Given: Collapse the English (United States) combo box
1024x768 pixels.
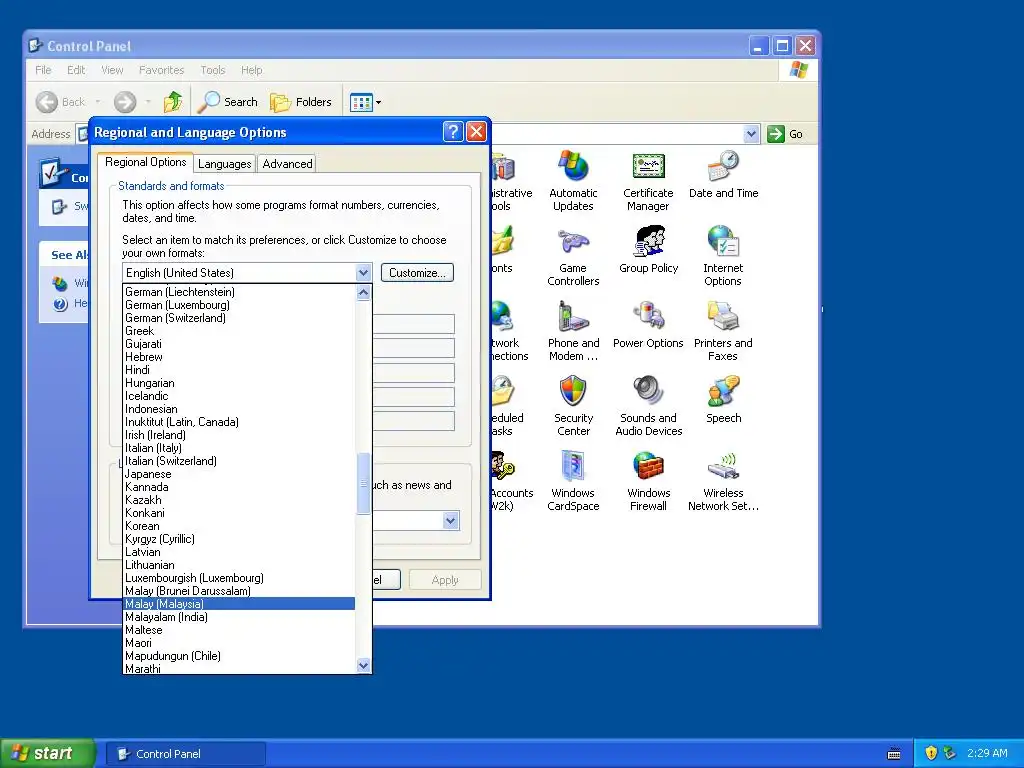Looking at the screenshot, I should [363, 273].
